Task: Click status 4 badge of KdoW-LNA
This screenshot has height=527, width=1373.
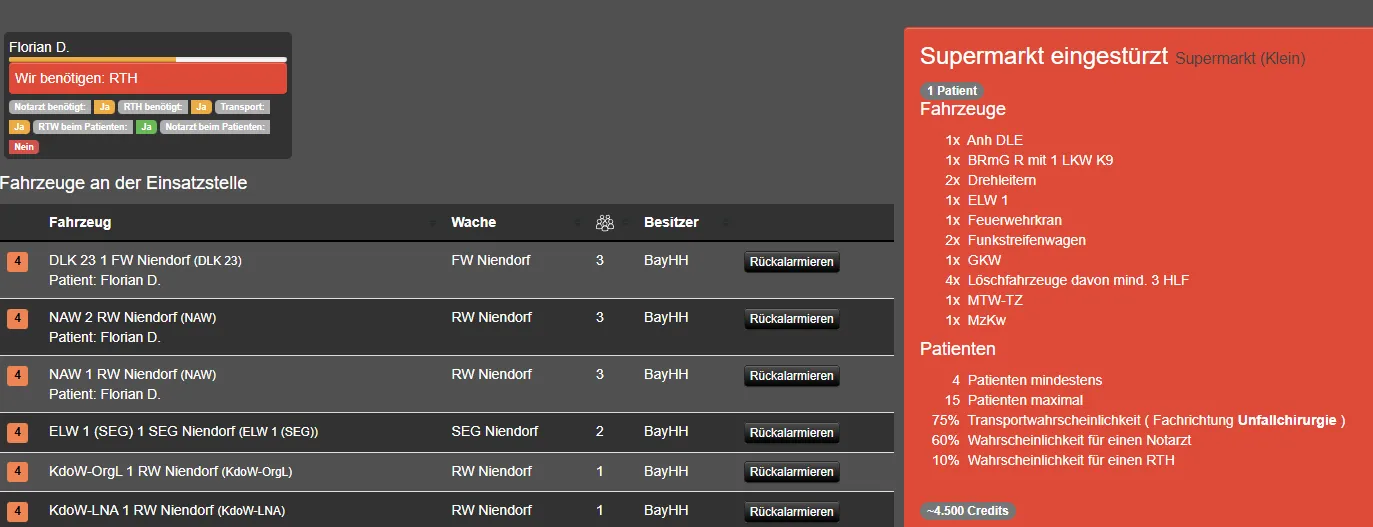Action: pos(18,510)
